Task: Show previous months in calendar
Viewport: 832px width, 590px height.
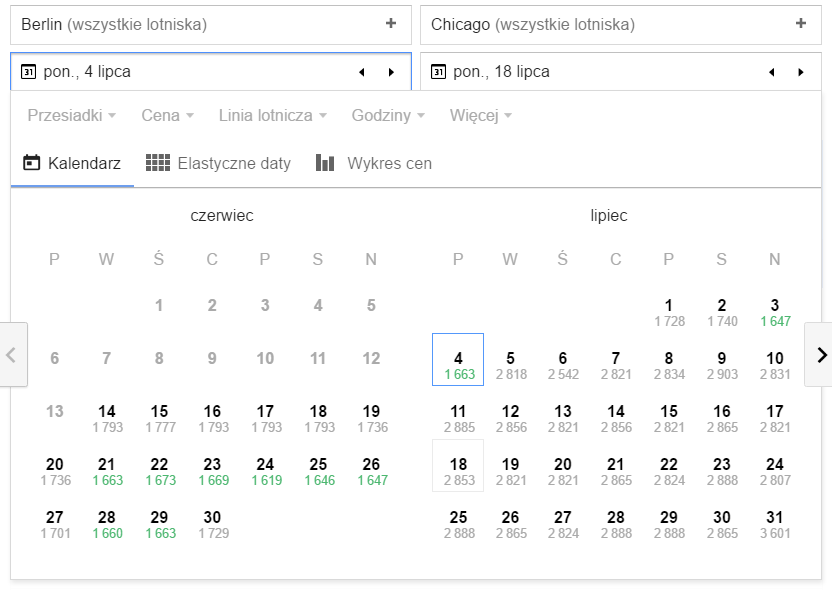Action: [x=13, y=354]
